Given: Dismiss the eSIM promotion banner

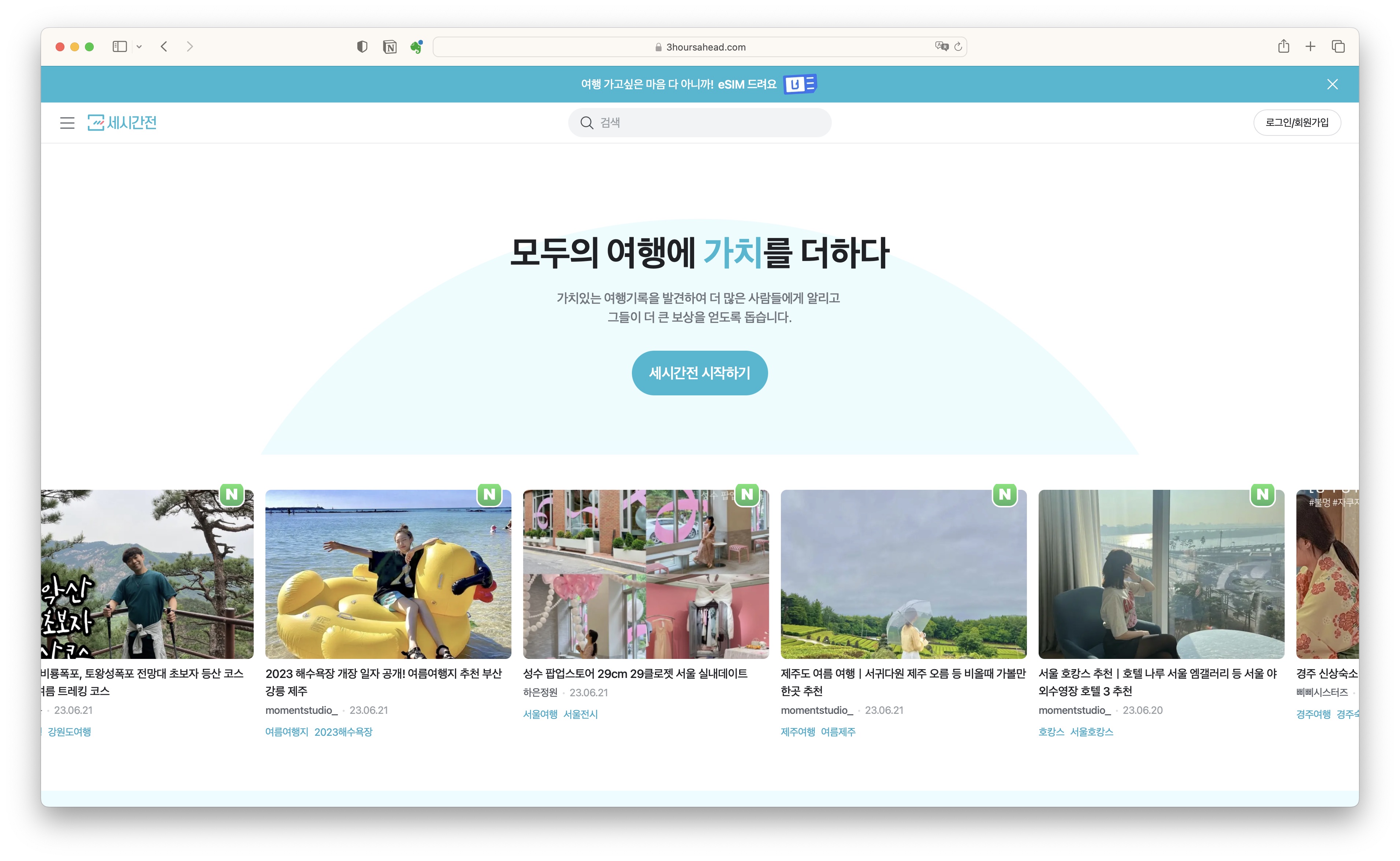Looking at the screenshot, I should point(1332,84).
